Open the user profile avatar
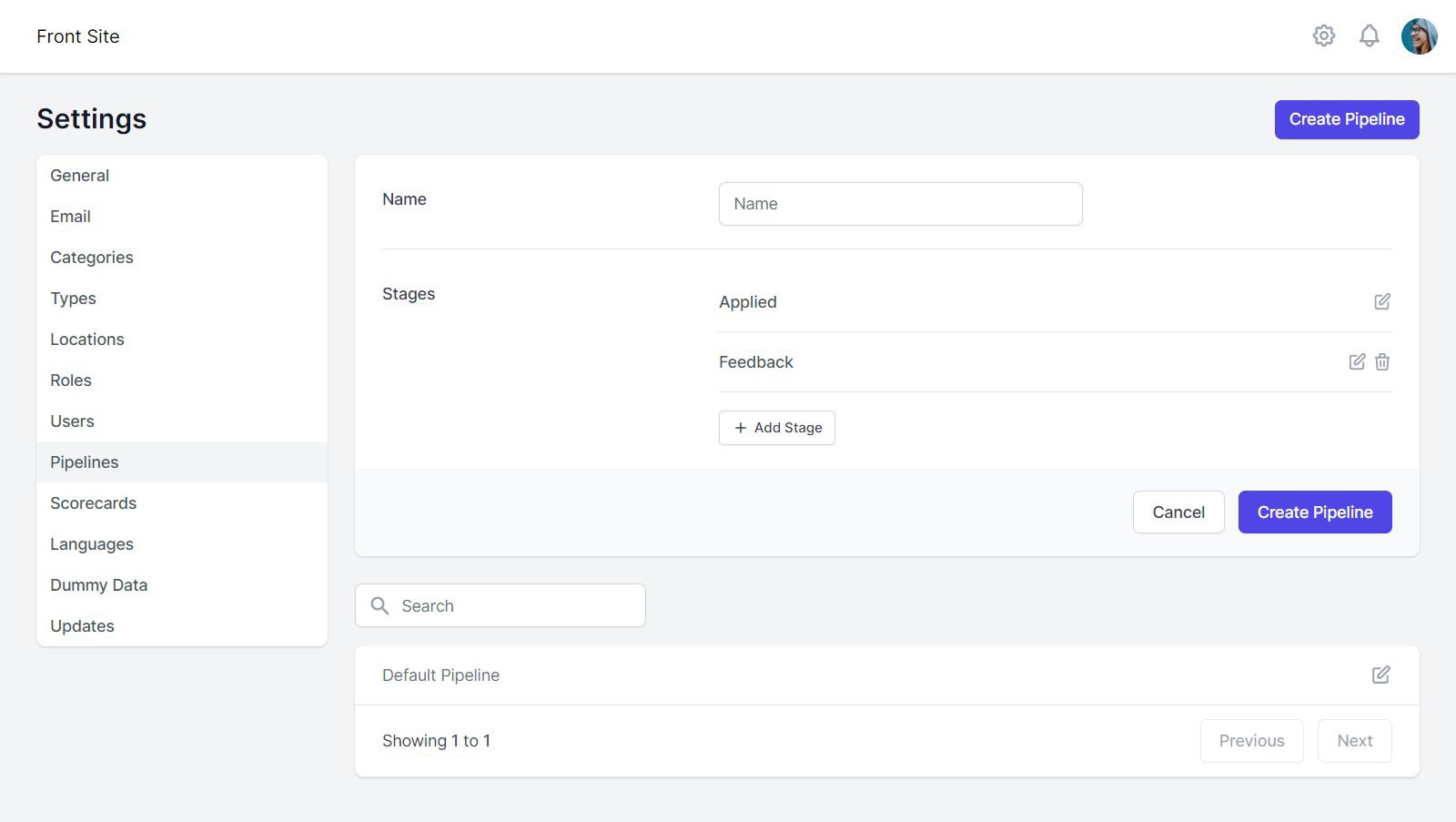 1418,36
